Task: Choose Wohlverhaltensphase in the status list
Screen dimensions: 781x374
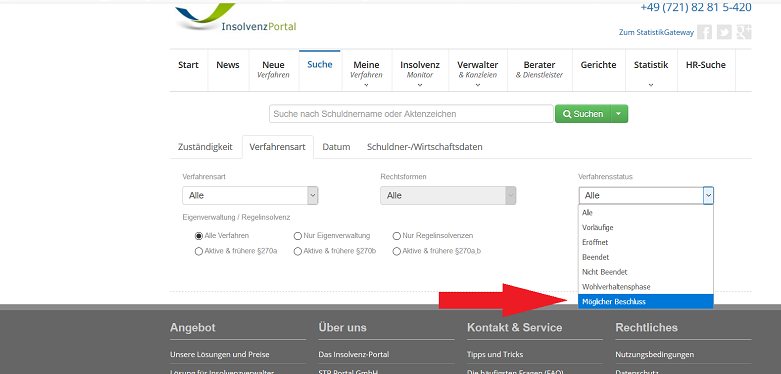Action: 646,287
